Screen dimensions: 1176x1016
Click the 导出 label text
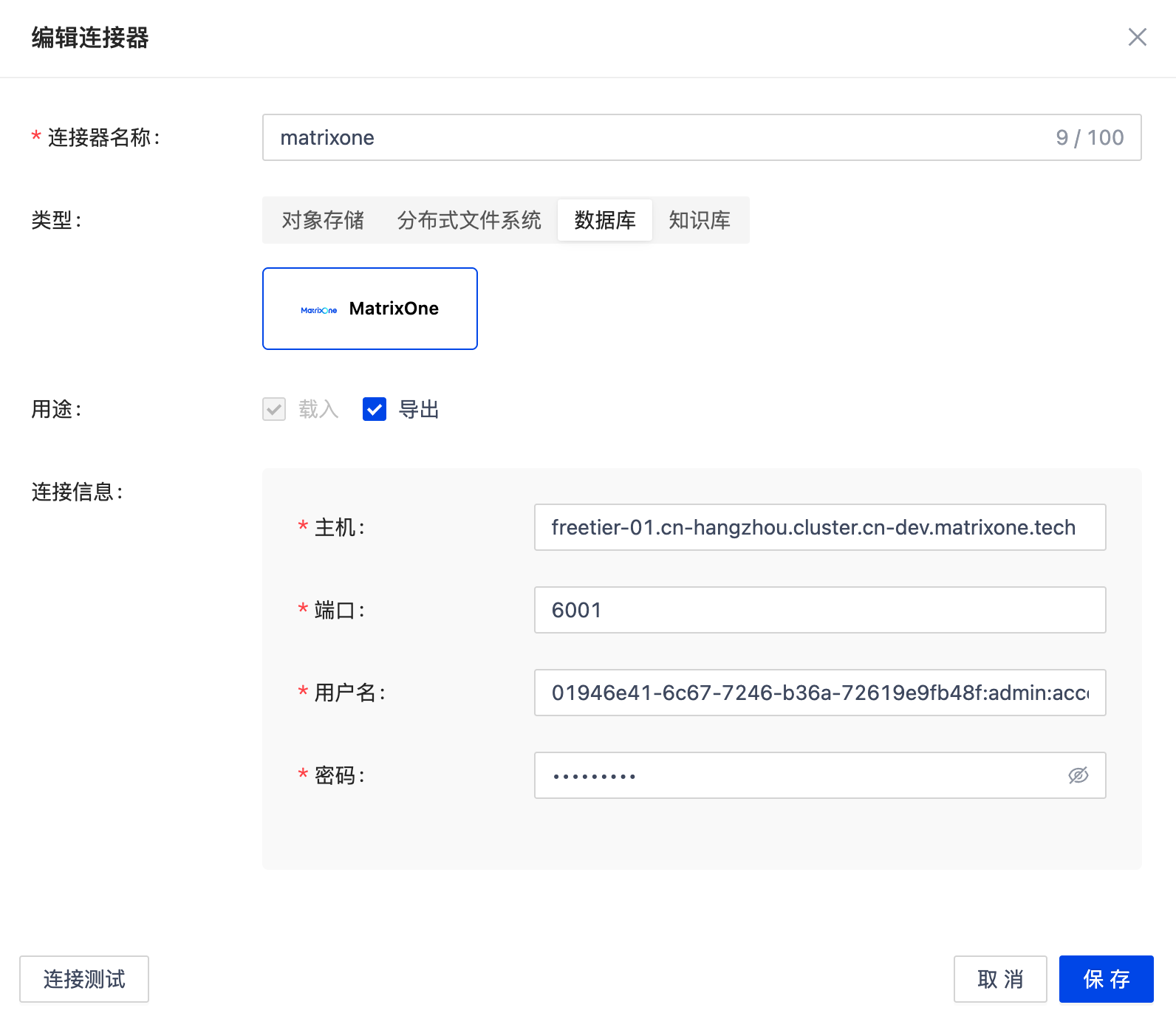[419, 409]
